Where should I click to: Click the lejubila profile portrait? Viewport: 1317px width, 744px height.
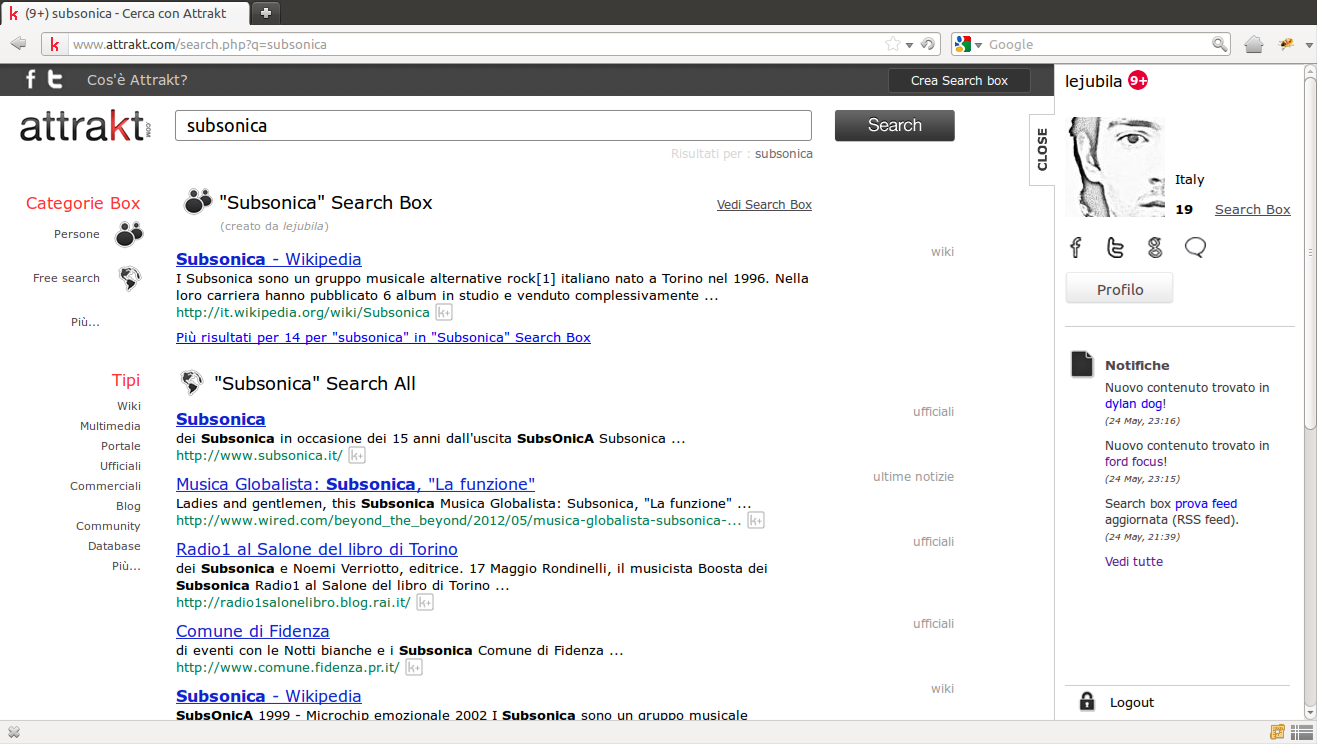[x=1115, y=167]
